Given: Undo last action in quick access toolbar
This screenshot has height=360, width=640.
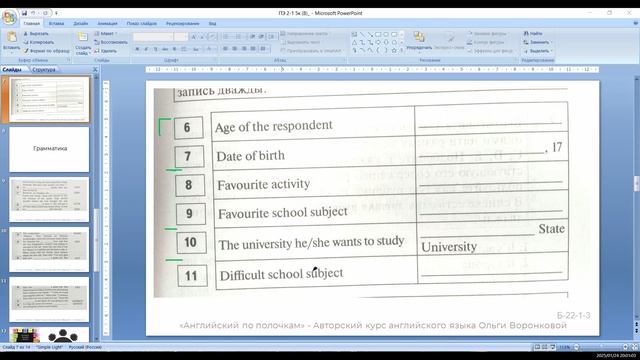Looking at the screenshot, I should pos(34,13).
